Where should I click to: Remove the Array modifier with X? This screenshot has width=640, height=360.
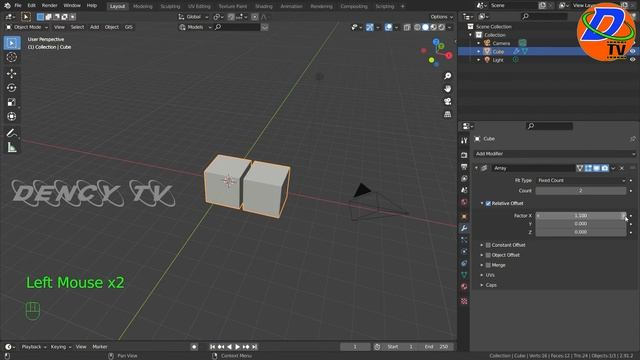click(622, 168)
